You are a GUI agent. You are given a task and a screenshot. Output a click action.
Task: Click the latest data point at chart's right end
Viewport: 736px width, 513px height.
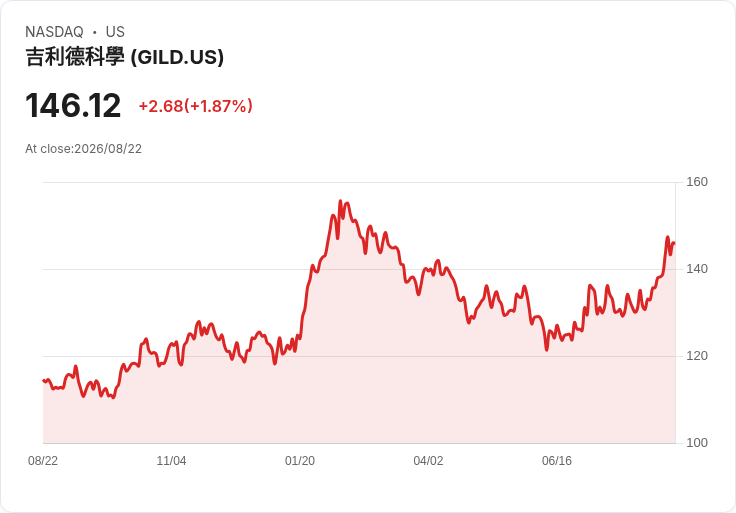(675, 243)
